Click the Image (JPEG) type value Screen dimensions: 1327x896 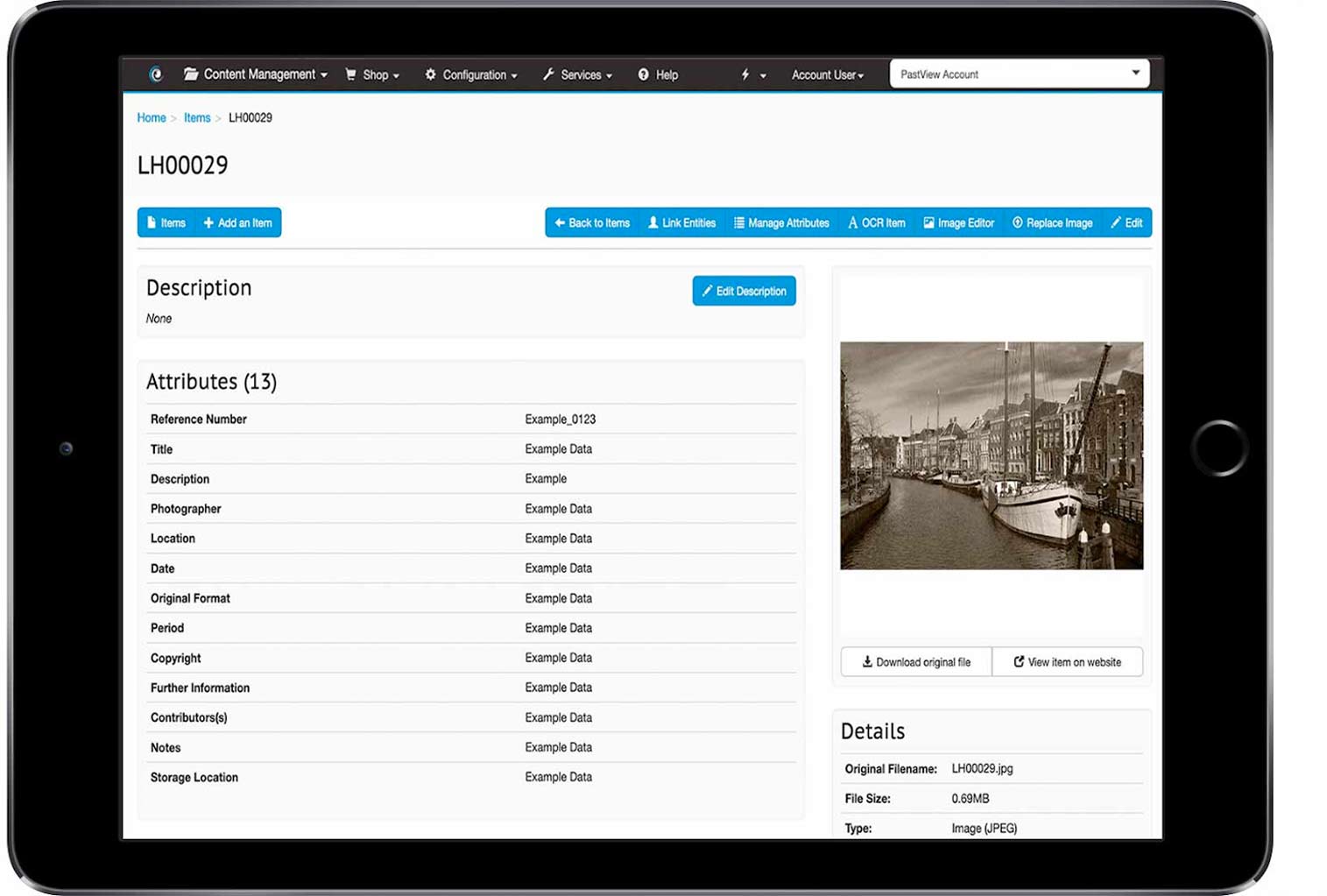click(x=985, y=829)
